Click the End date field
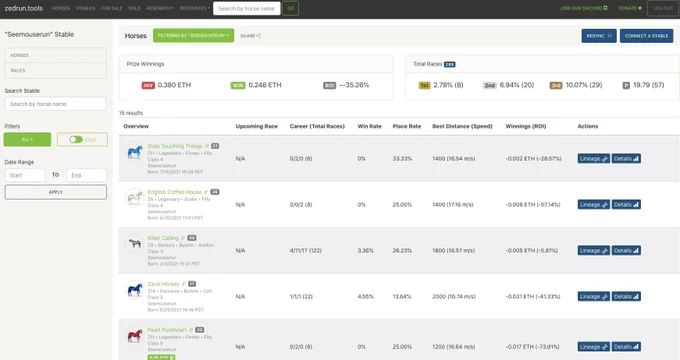Image resolution: width=680 pixels, height=360 pixels. coord(86,175)
